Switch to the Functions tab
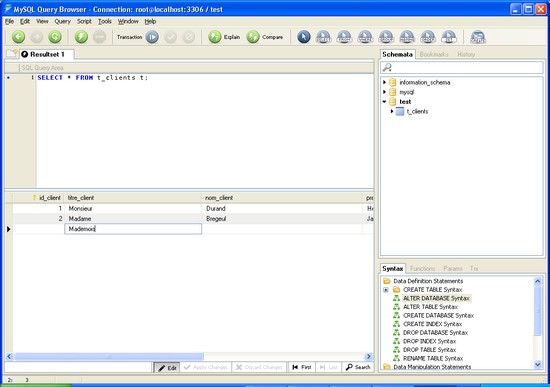The image size is (550, 387). (422, 269)
